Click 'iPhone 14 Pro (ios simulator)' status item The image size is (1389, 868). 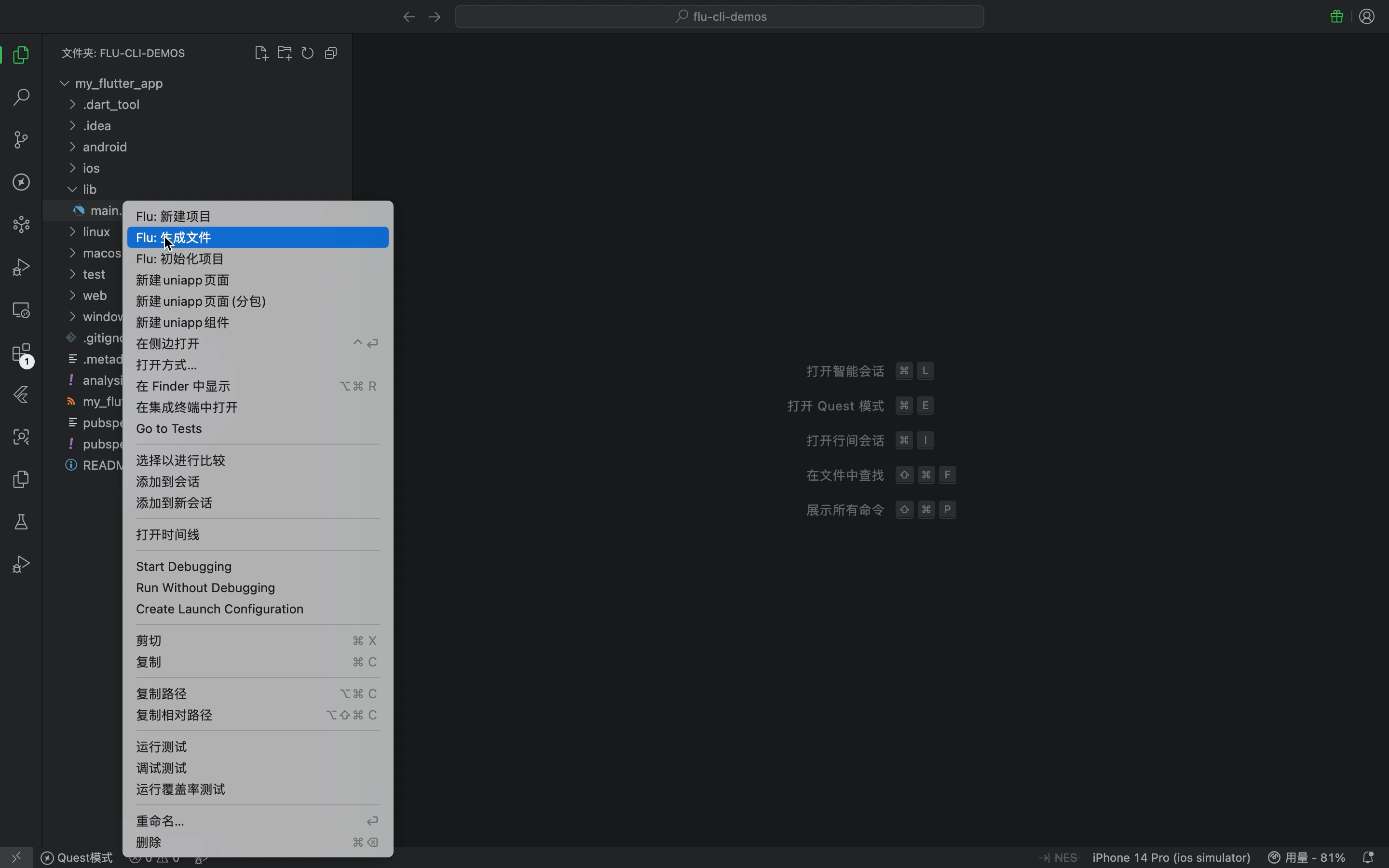point(1171,857)
